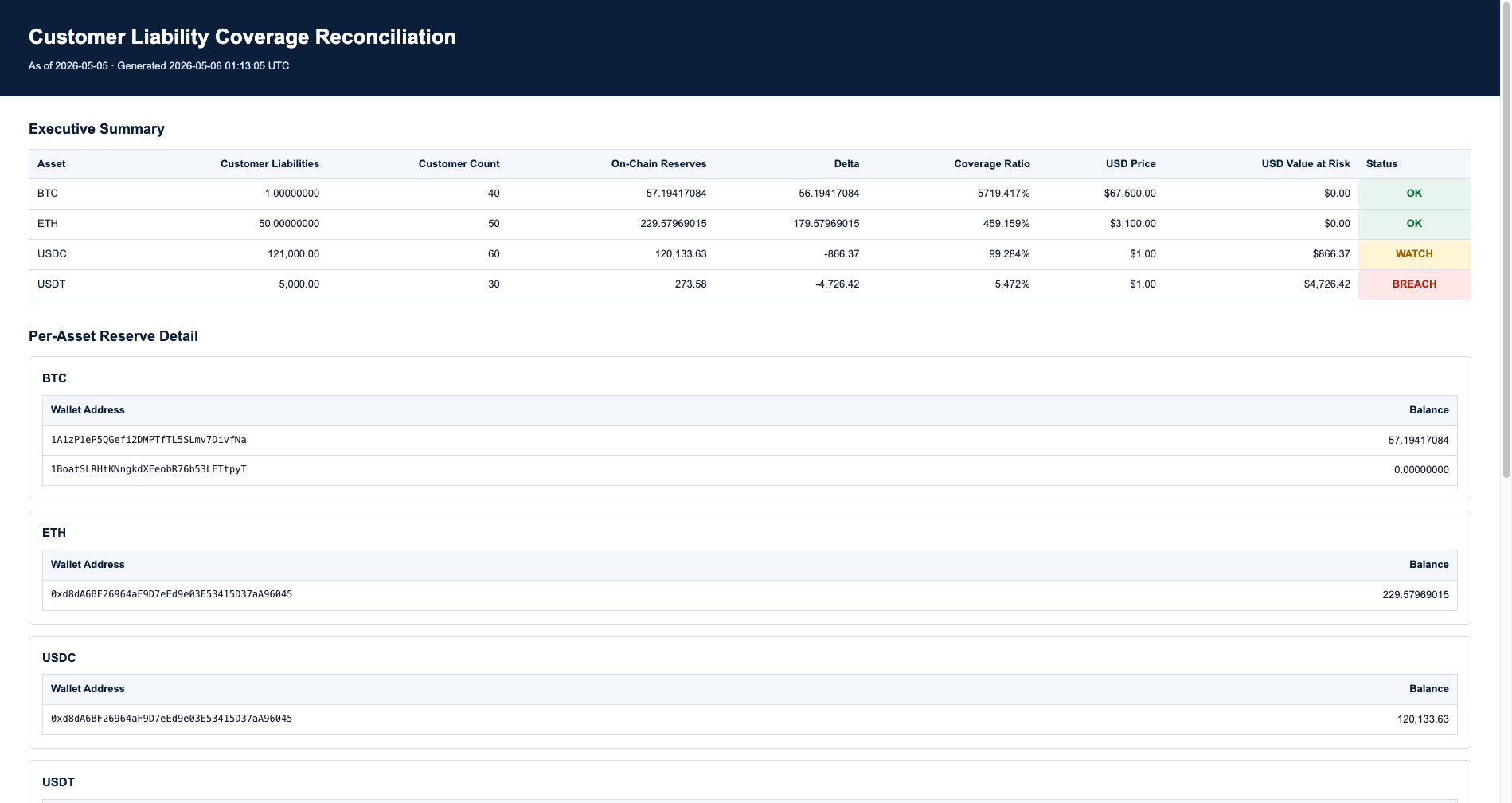Screen dimensions: 1512x803
Task: Click the Balance header in ETH detail card
Action: [1429, 565]
